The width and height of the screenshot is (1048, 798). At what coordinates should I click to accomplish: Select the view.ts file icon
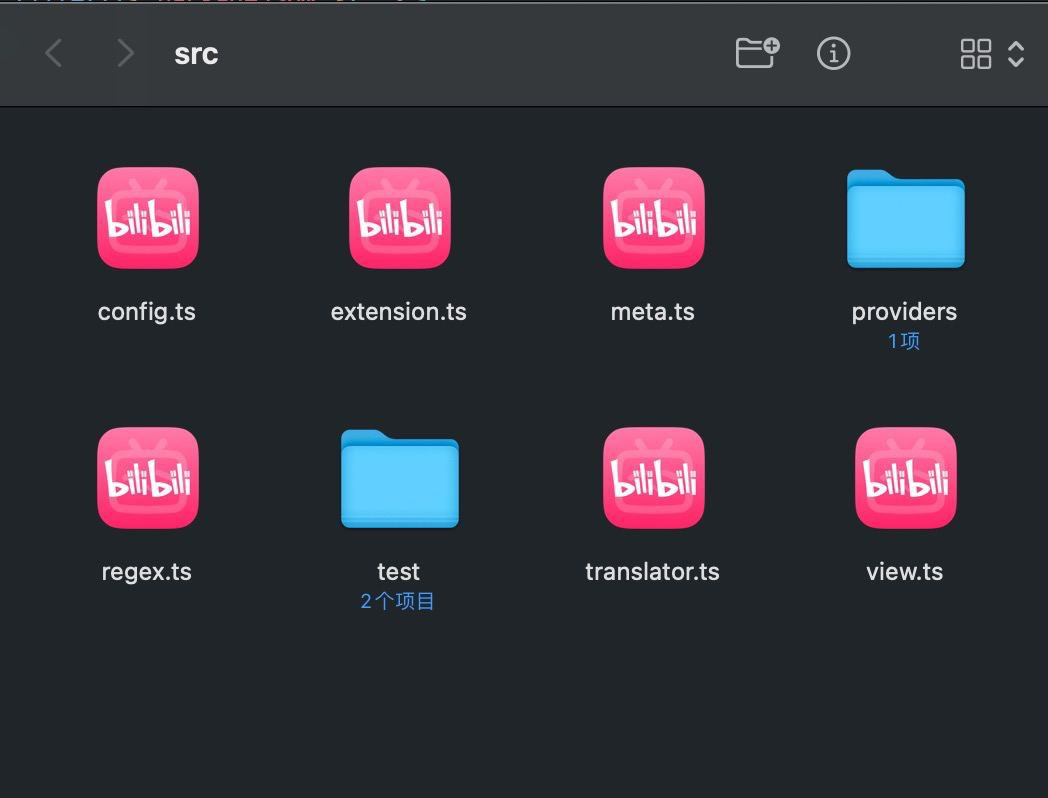[905, 478]
